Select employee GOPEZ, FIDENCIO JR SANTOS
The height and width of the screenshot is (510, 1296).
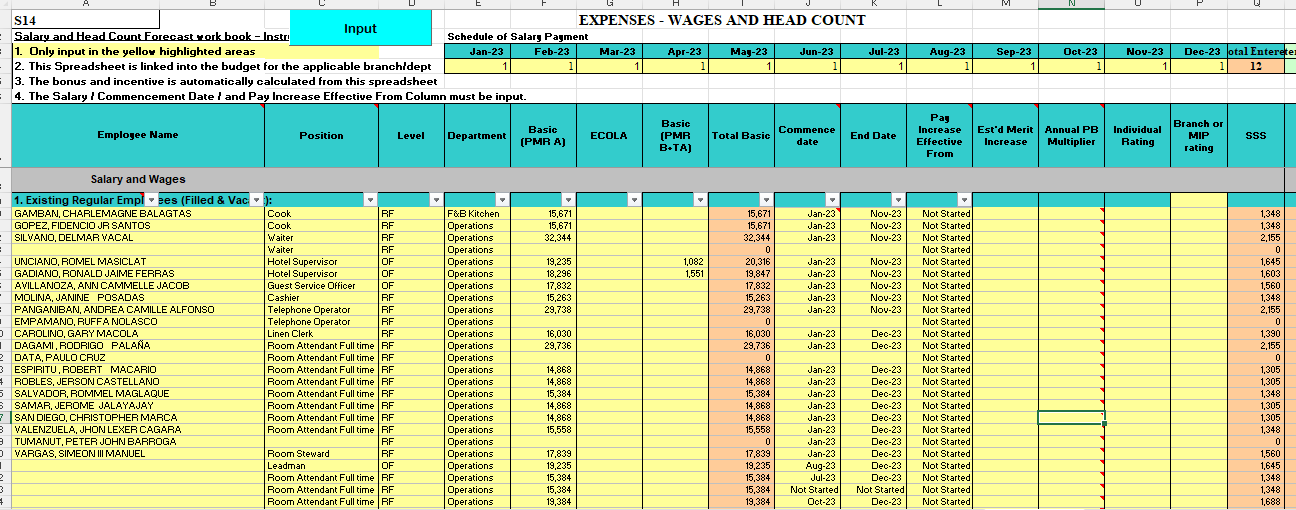click(x=138, y=226)
